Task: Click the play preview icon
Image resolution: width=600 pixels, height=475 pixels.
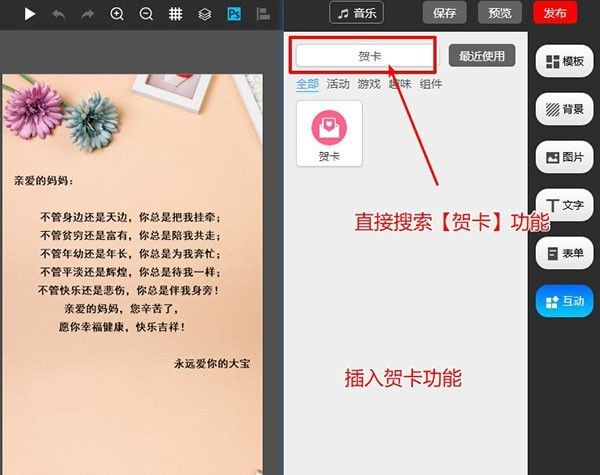Action: [x=29, y=14]
